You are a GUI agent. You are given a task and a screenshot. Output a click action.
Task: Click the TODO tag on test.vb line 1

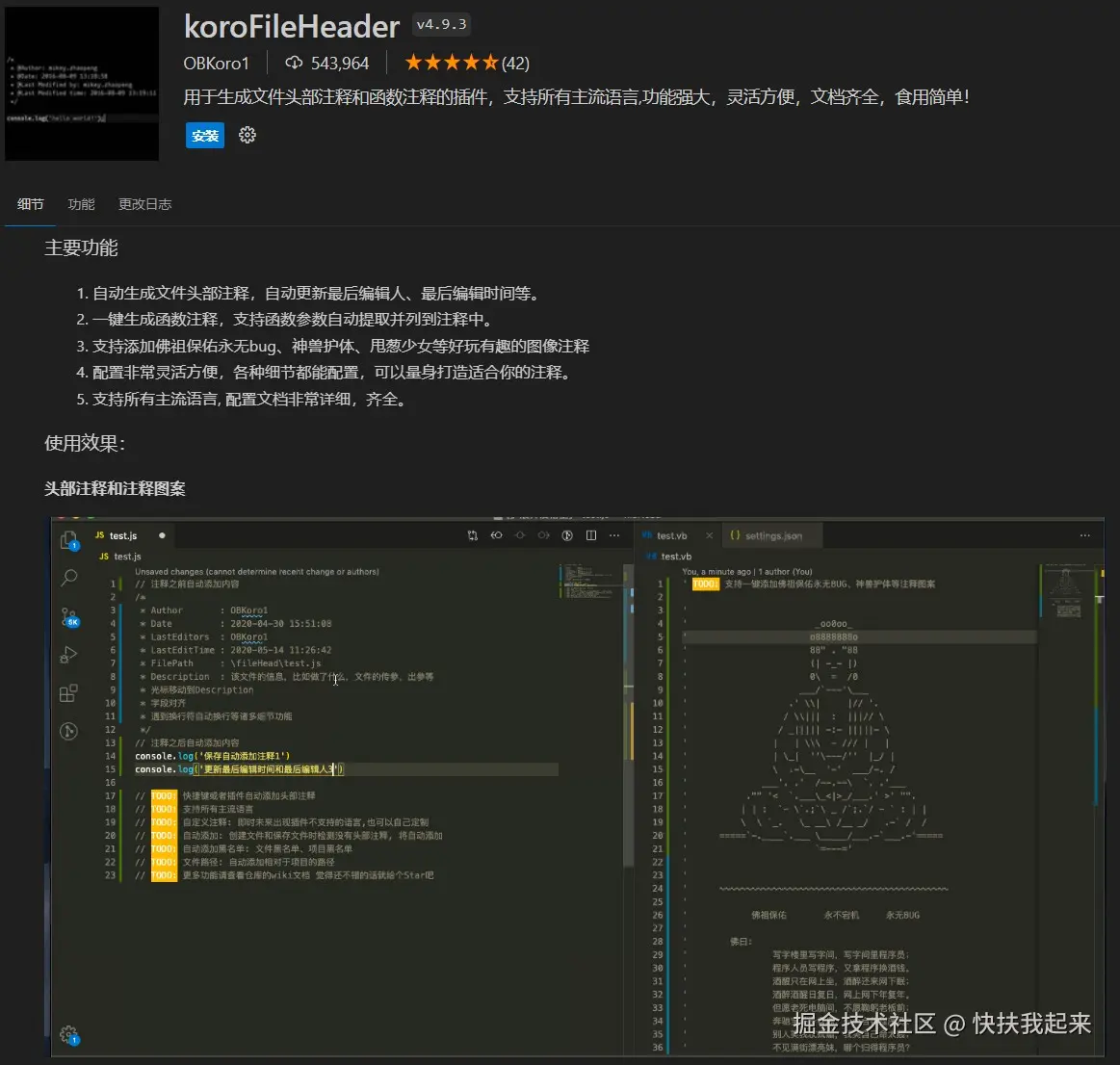pos(705,584)
